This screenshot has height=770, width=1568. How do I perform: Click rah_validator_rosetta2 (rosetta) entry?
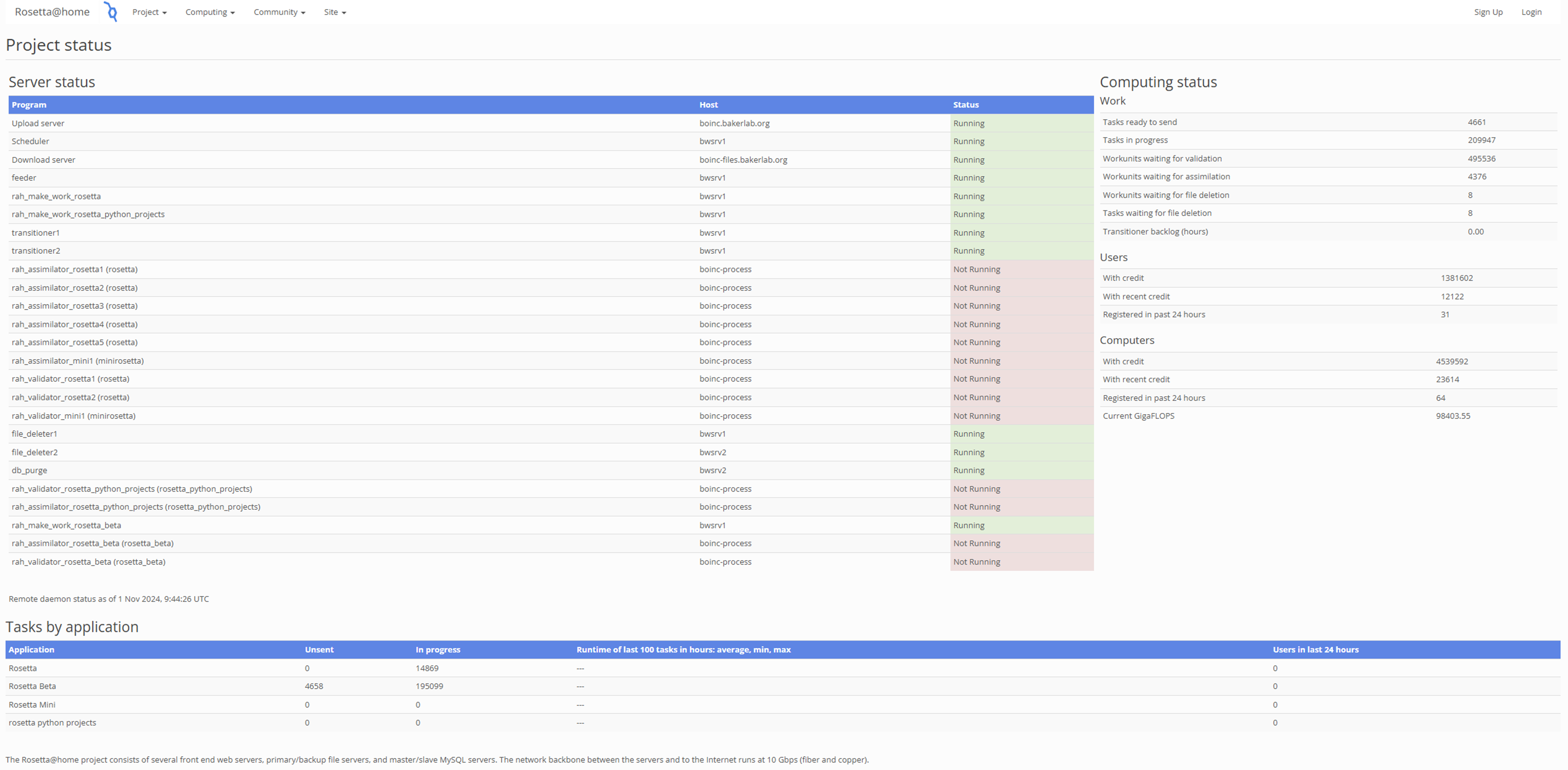pos(70,397)
